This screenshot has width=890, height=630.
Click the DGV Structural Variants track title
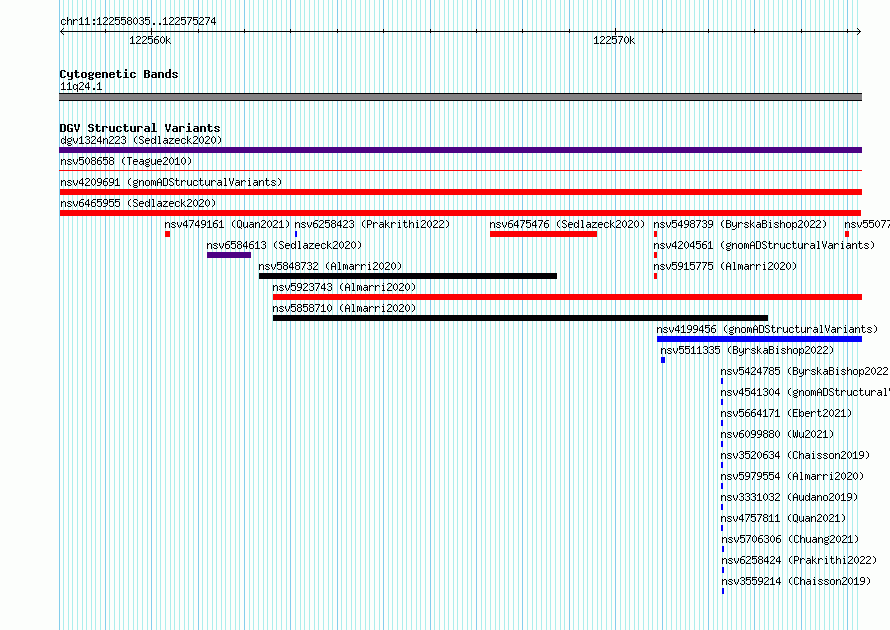[140, 128]
